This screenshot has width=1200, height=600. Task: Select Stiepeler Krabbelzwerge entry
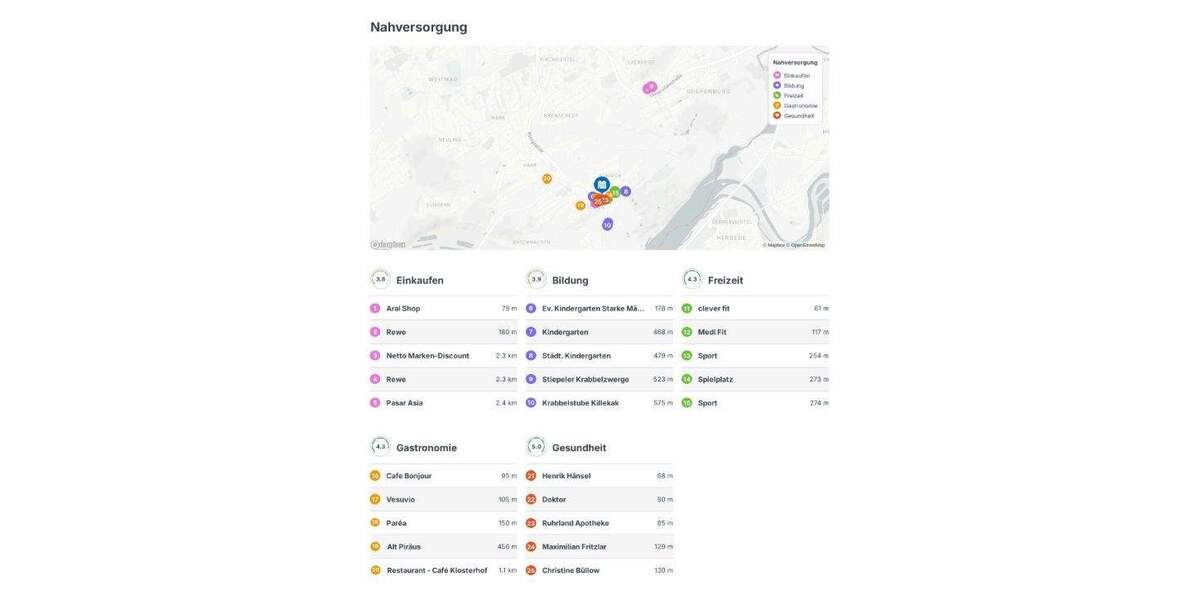[585, 379]
